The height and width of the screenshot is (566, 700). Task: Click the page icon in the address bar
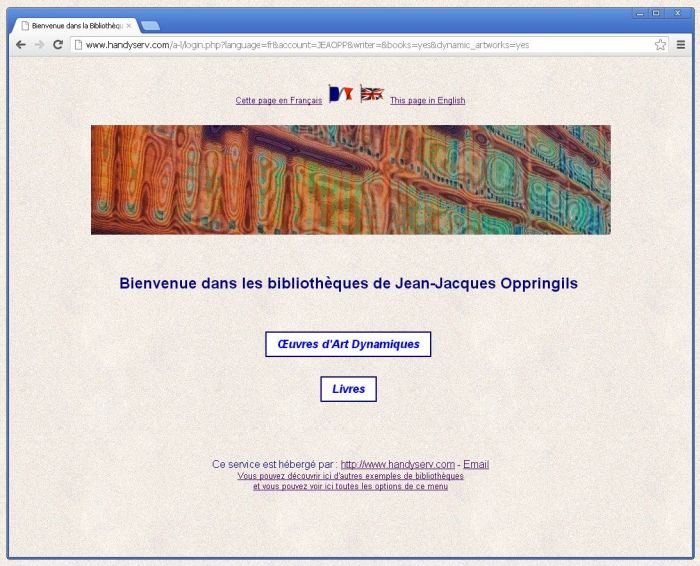(78, 45)
